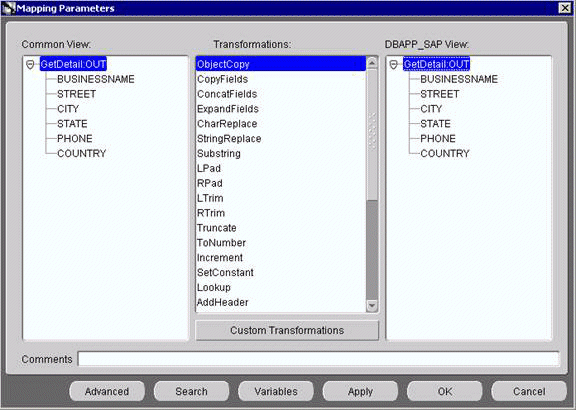
Task: Collapse GetDetail:OUT node in Common View
Action: point(30,65)
